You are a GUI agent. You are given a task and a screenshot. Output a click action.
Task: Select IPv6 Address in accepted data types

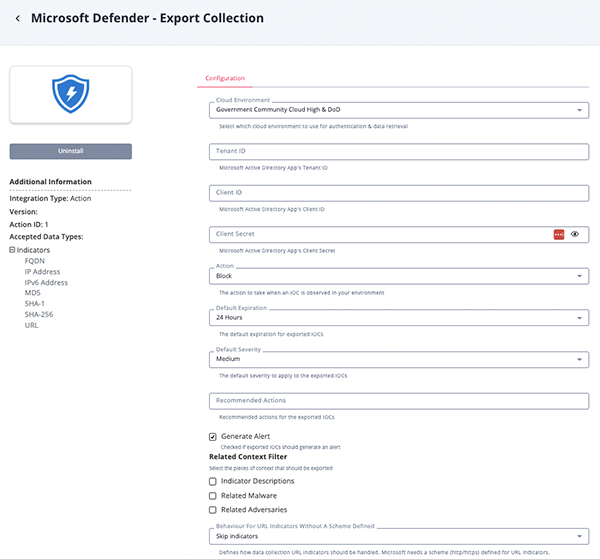coord(46,282)
